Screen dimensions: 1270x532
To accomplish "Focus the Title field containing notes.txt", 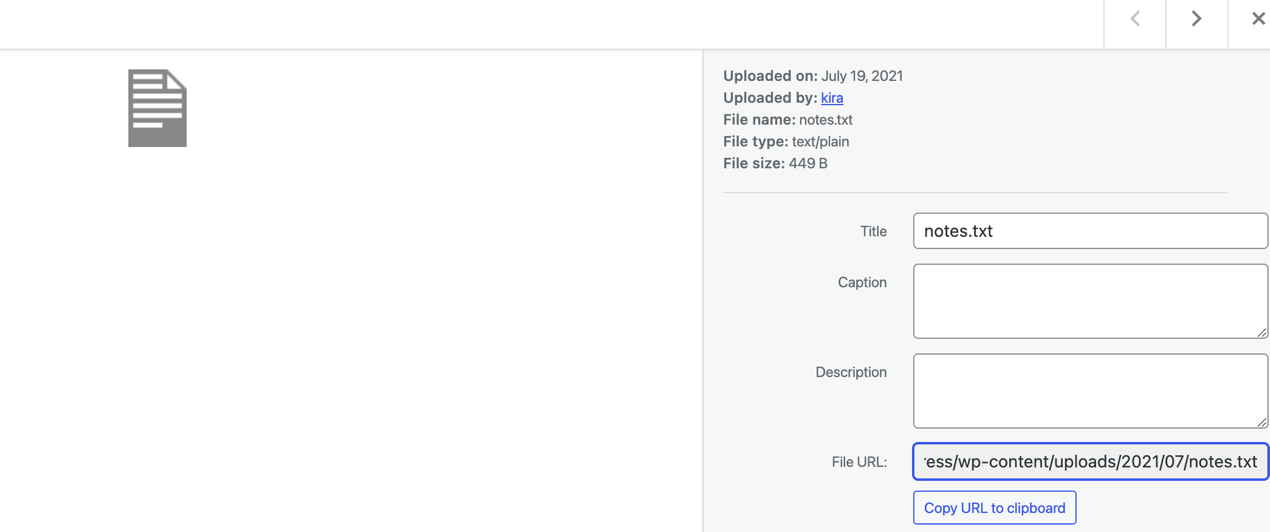I will pyautogui.click(x=1090, y=231).
